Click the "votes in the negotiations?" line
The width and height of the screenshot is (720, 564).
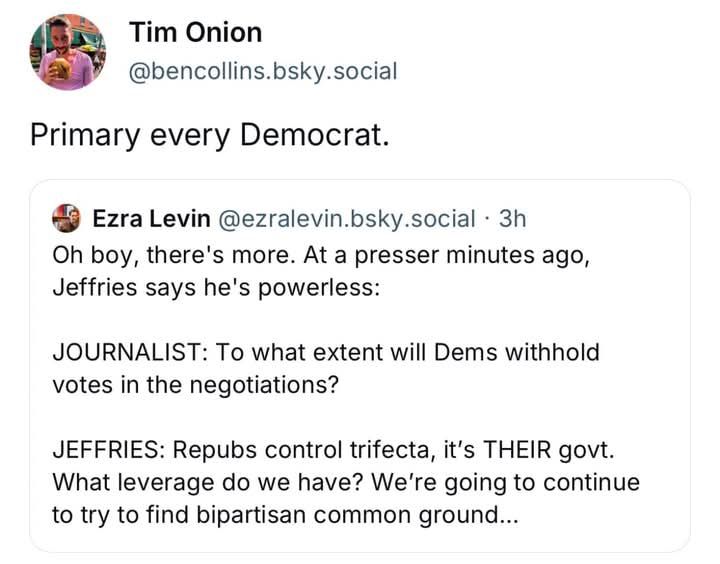coord(195,385)
